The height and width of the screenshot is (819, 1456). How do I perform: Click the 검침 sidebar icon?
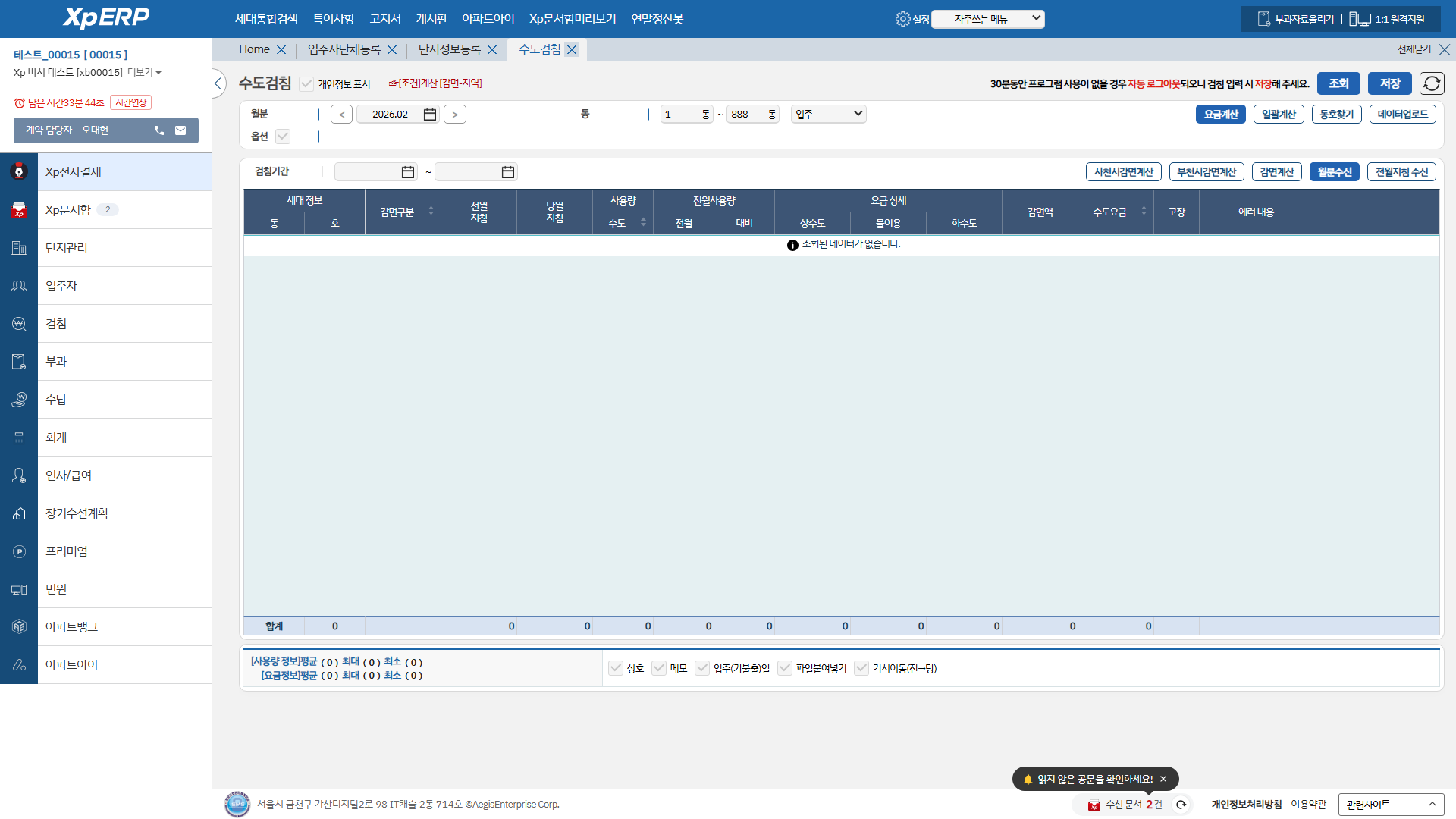pyautogui.click(x=19, y=324)
